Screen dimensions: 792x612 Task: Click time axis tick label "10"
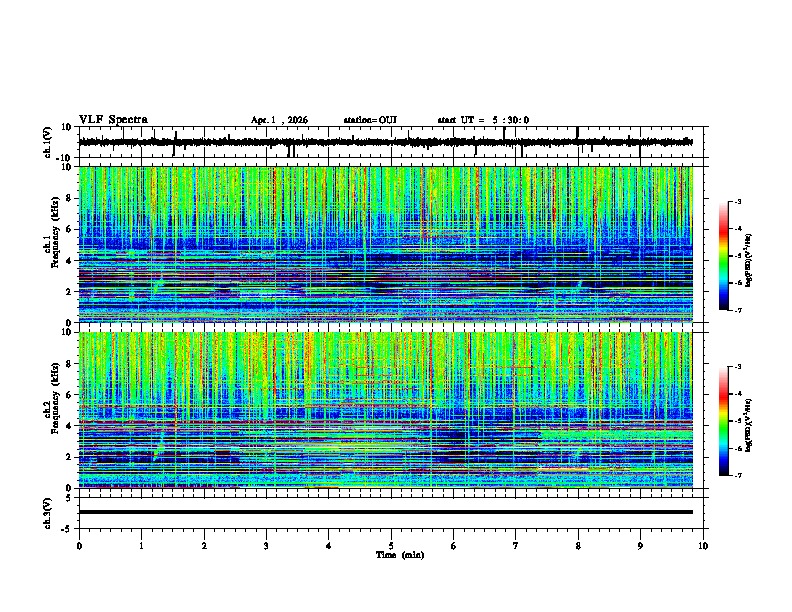pos(703,546)
